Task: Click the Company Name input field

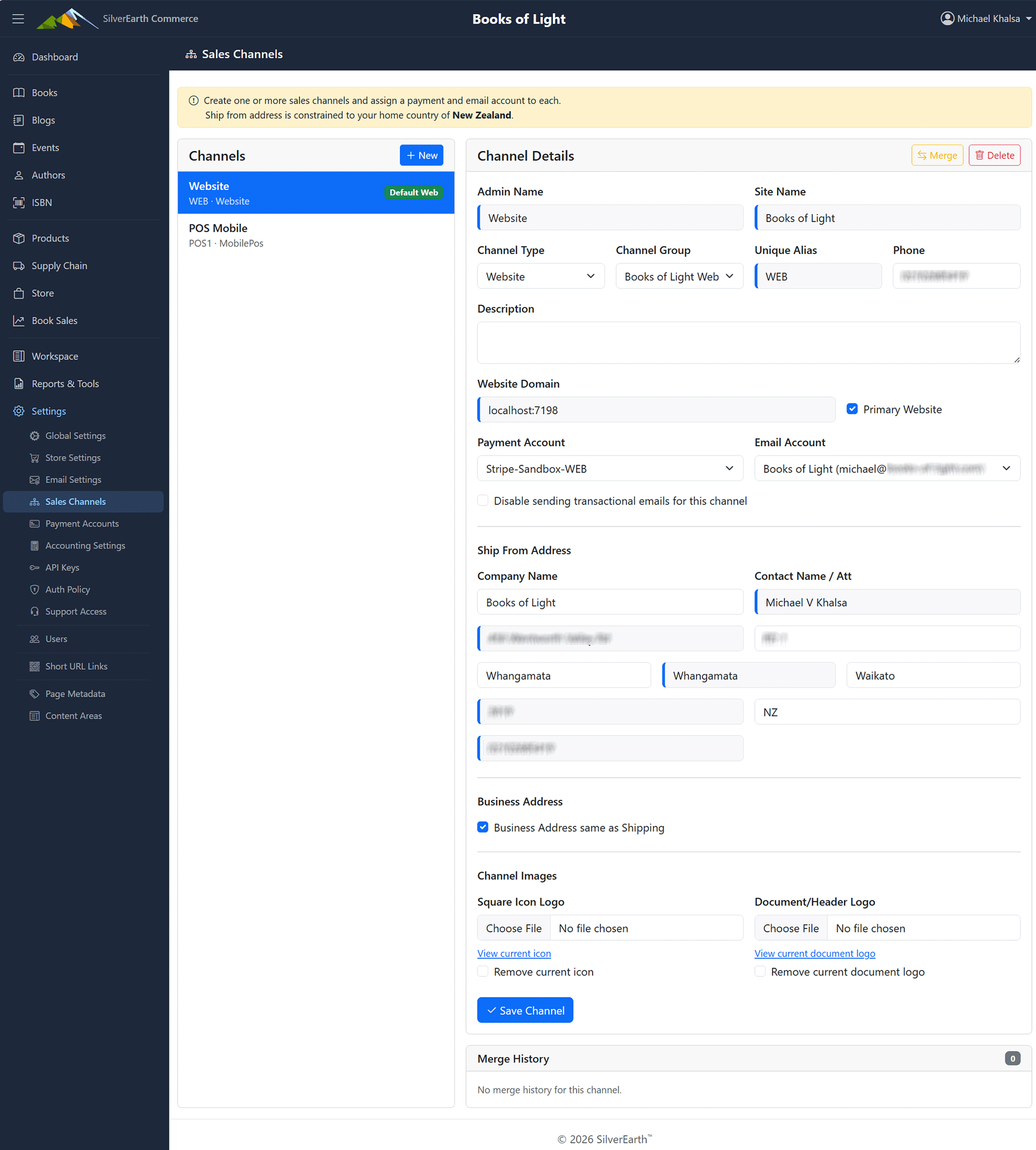Action: [x=610, y=602]
